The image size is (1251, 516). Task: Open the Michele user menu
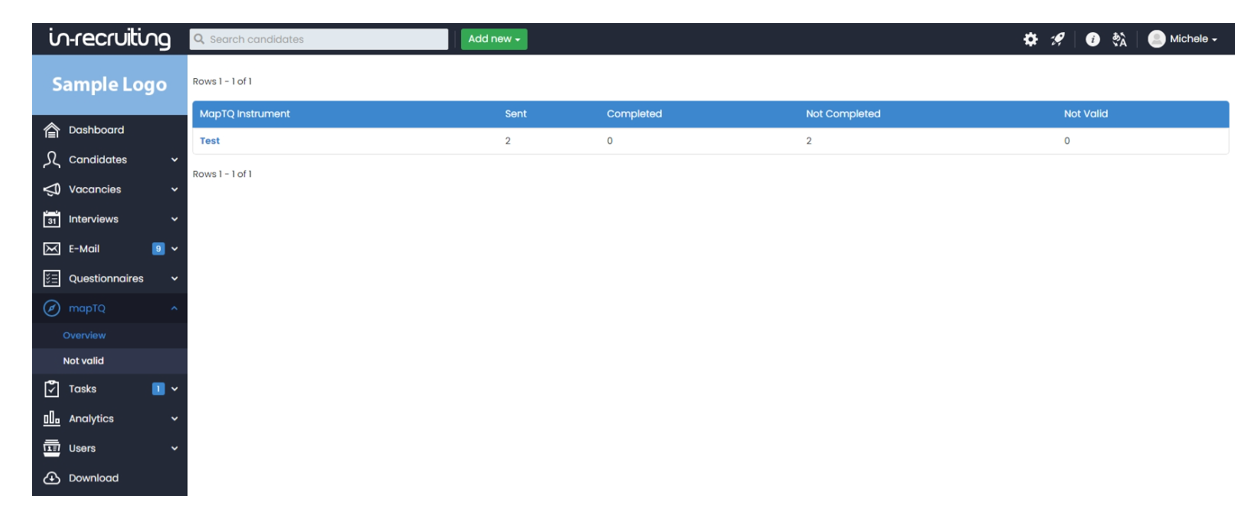click(x=1183, y=39)
